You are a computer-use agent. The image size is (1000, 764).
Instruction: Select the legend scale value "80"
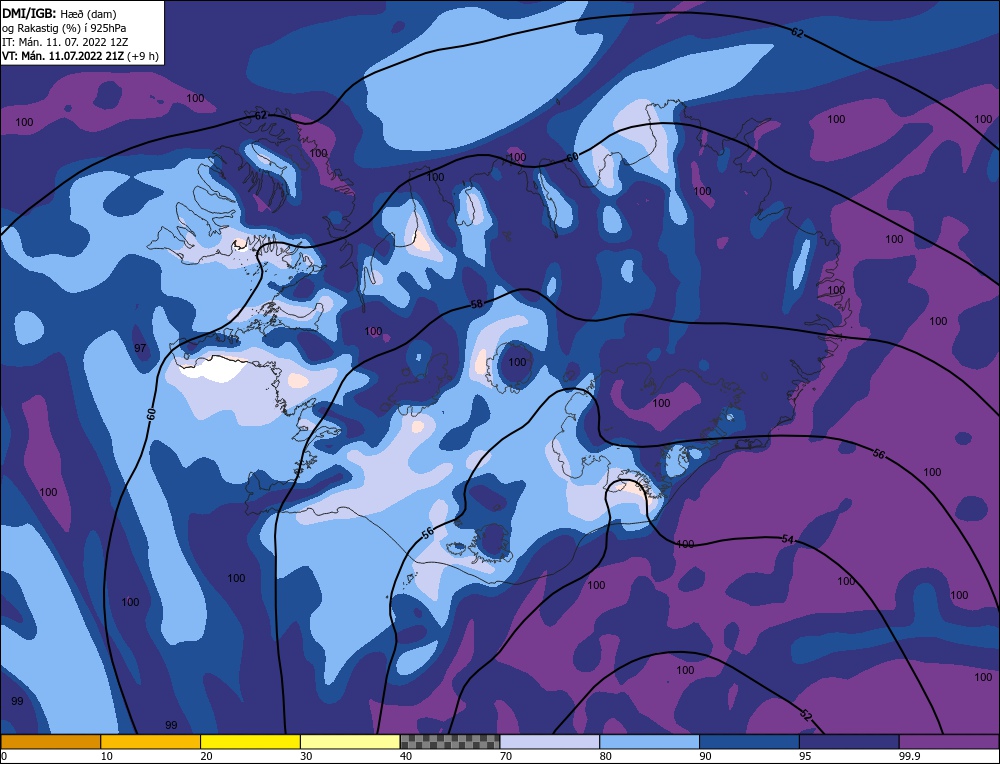click(x=606, y=756)
